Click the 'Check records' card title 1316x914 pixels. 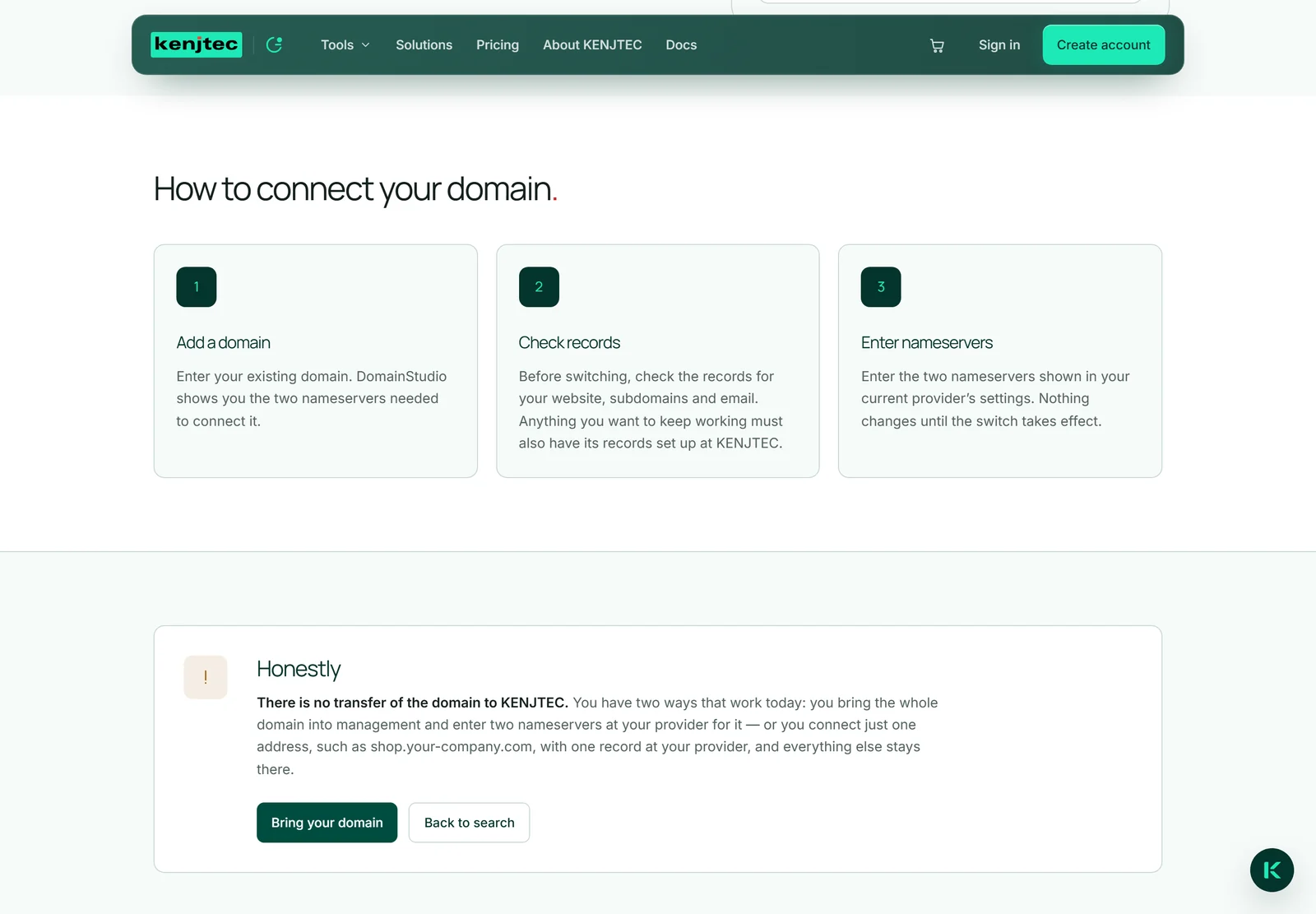pos(569,342)
